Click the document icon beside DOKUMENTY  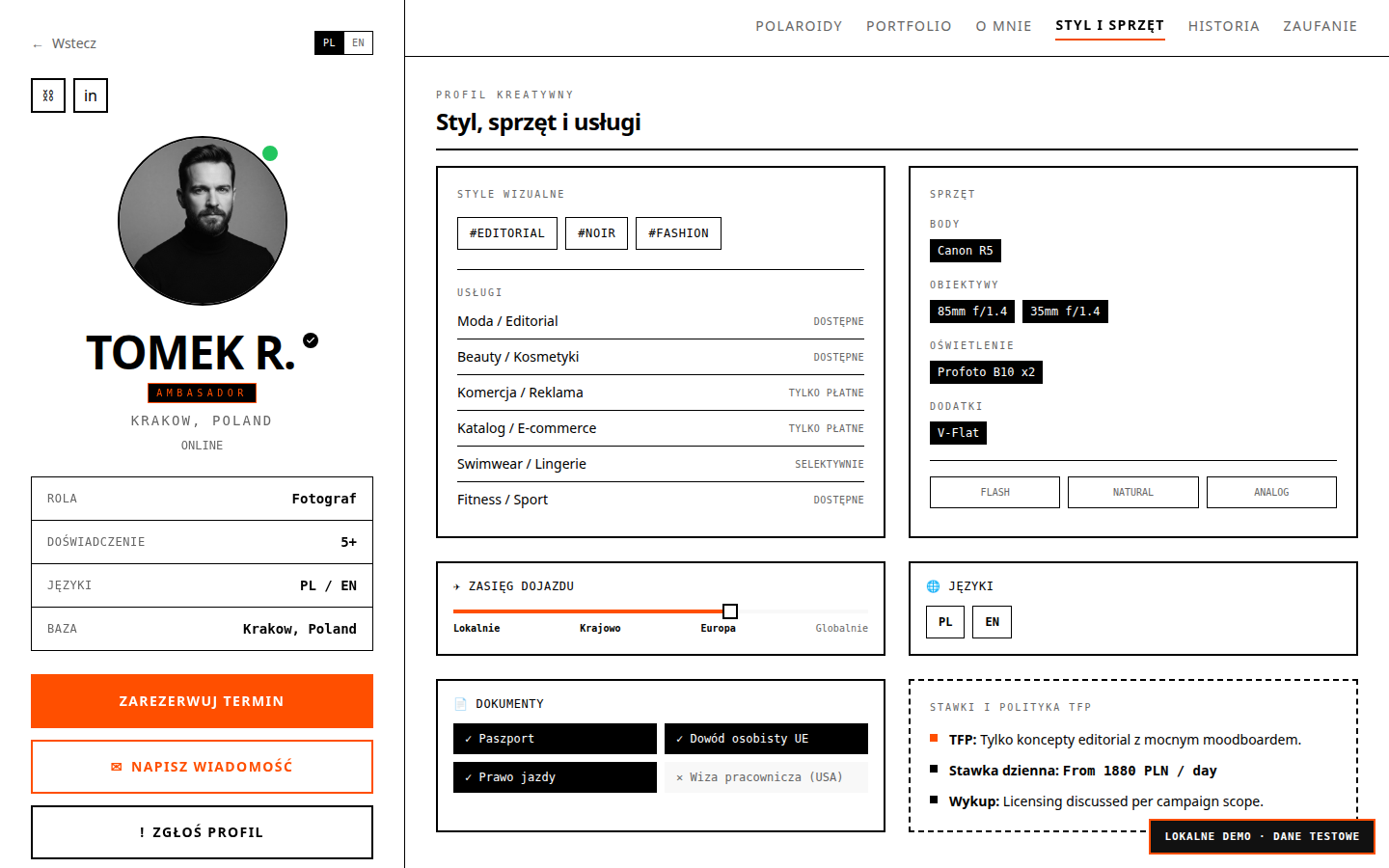click(x=460, y=704)
